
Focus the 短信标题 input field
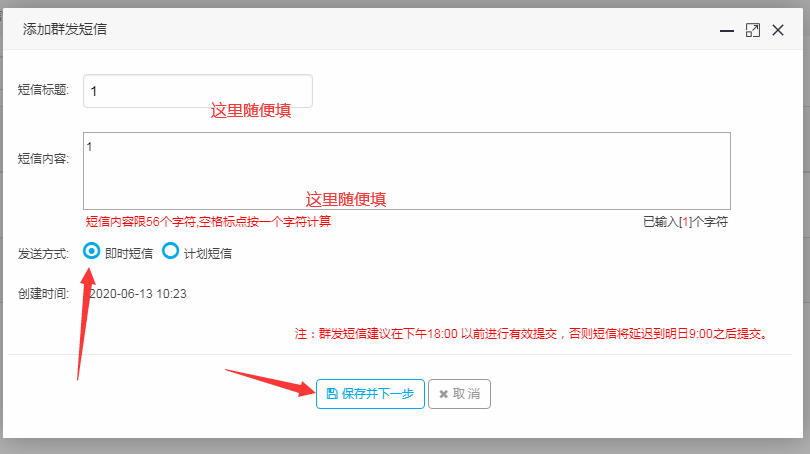click(x=198, y=91)
